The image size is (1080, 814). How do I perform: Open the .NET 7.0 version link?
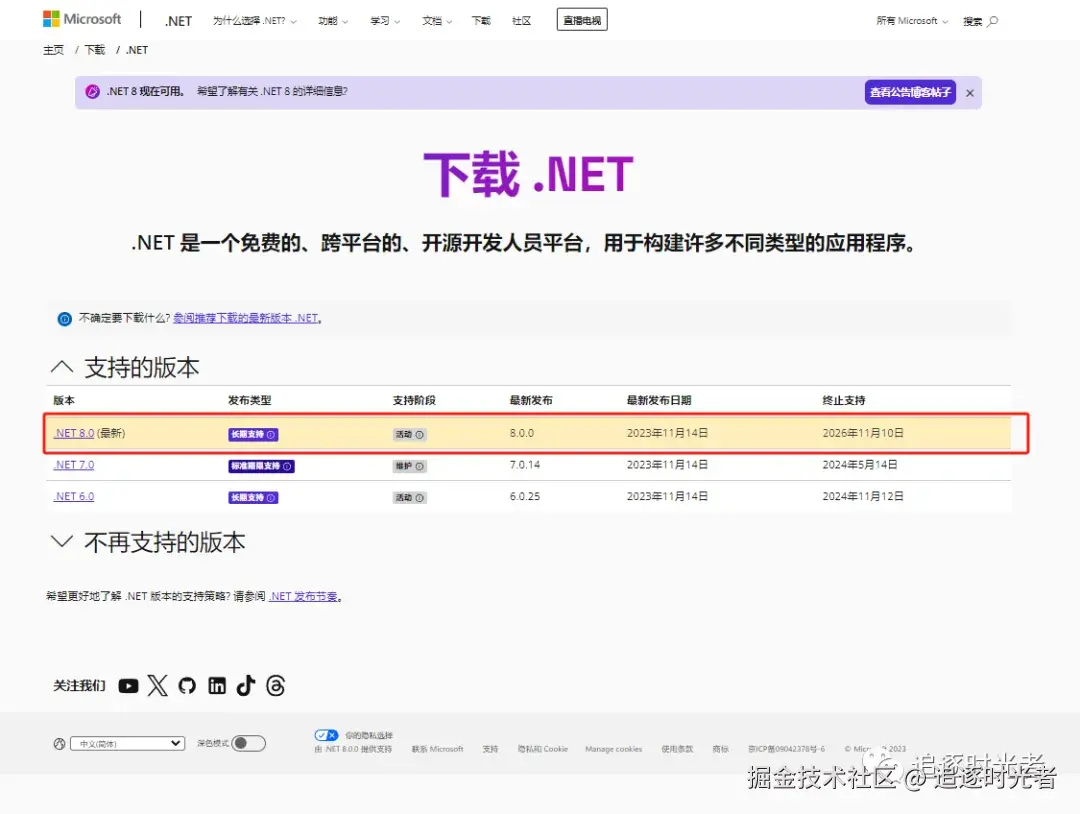click(74, 465)
